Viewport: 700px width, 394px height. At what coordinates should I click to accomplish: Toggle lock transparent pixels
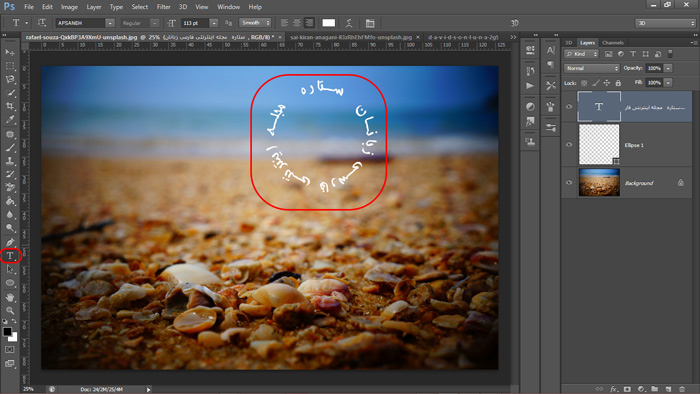point(584,83)
